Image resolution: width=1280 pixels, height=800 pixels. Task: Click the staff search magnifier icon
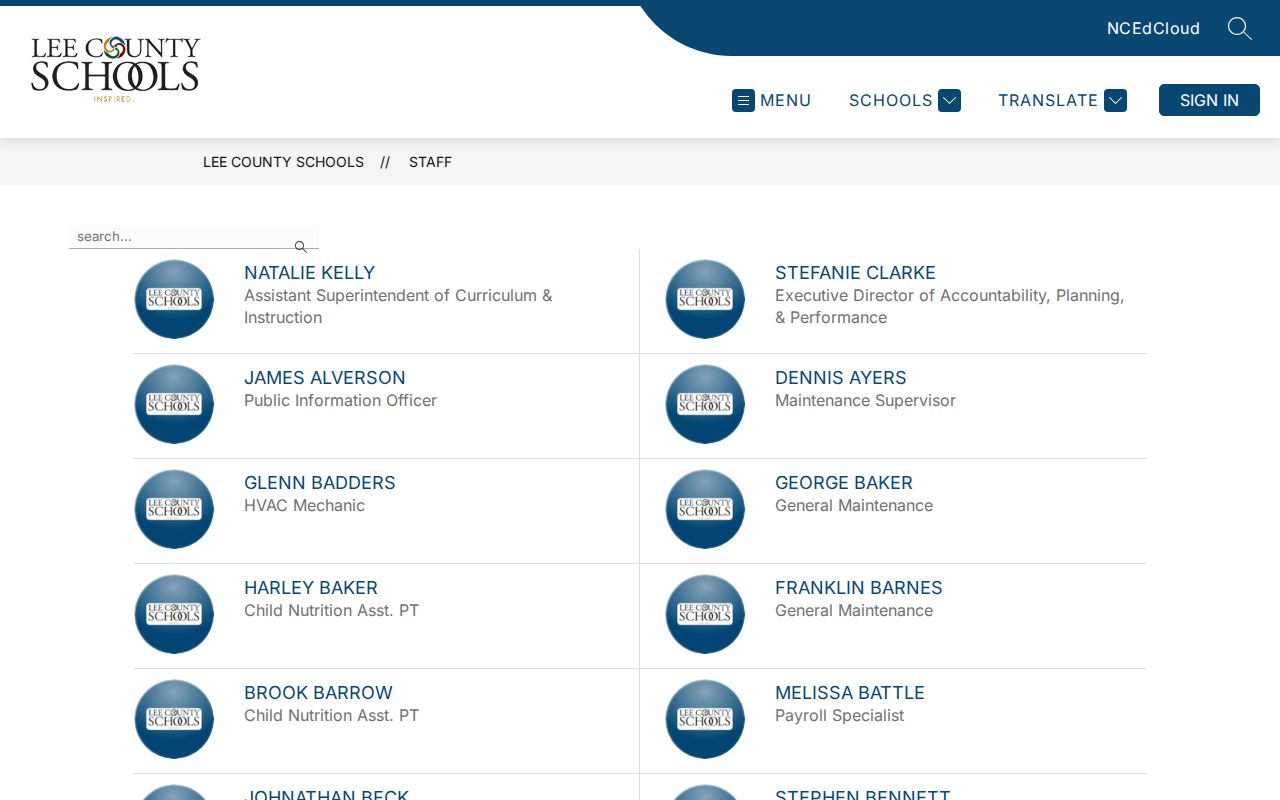(300, 246)
